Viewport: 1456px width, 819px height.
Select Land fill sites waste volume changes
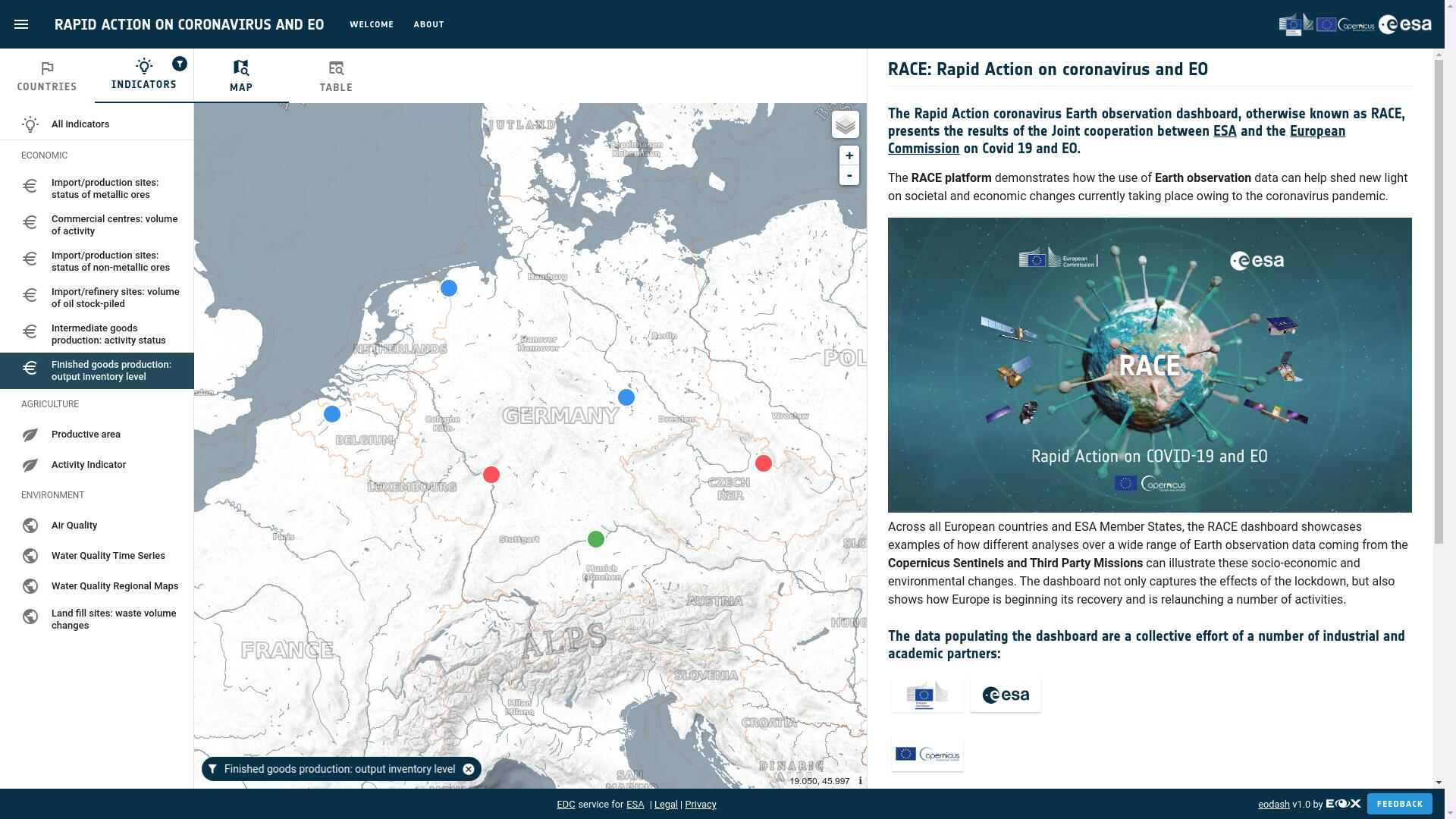point(97,620)
